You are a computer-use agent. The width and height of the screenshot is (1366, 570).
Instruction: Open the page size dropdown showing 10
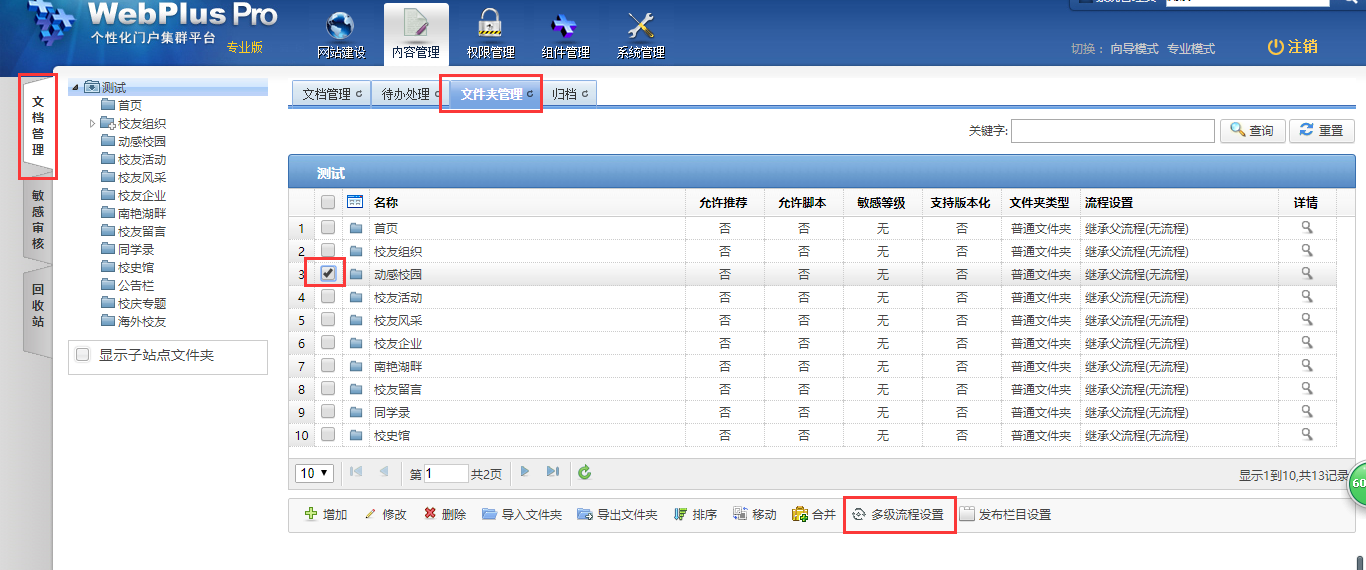tap(314, 472)
